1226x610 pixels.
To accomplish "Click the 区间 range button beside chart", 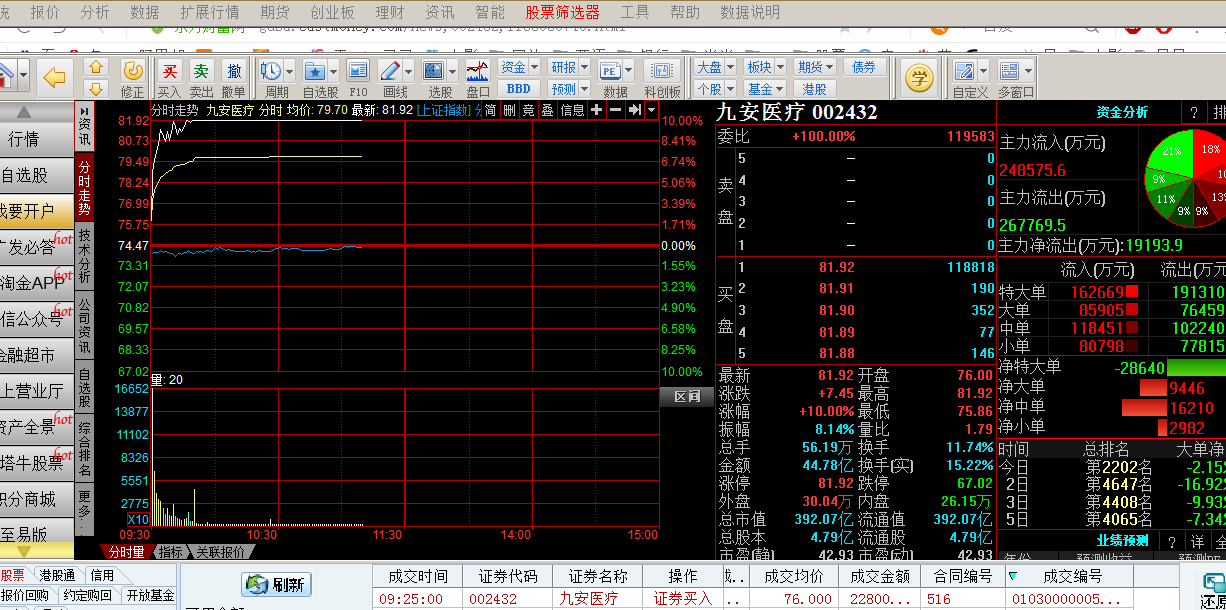I will coord(687,397).
